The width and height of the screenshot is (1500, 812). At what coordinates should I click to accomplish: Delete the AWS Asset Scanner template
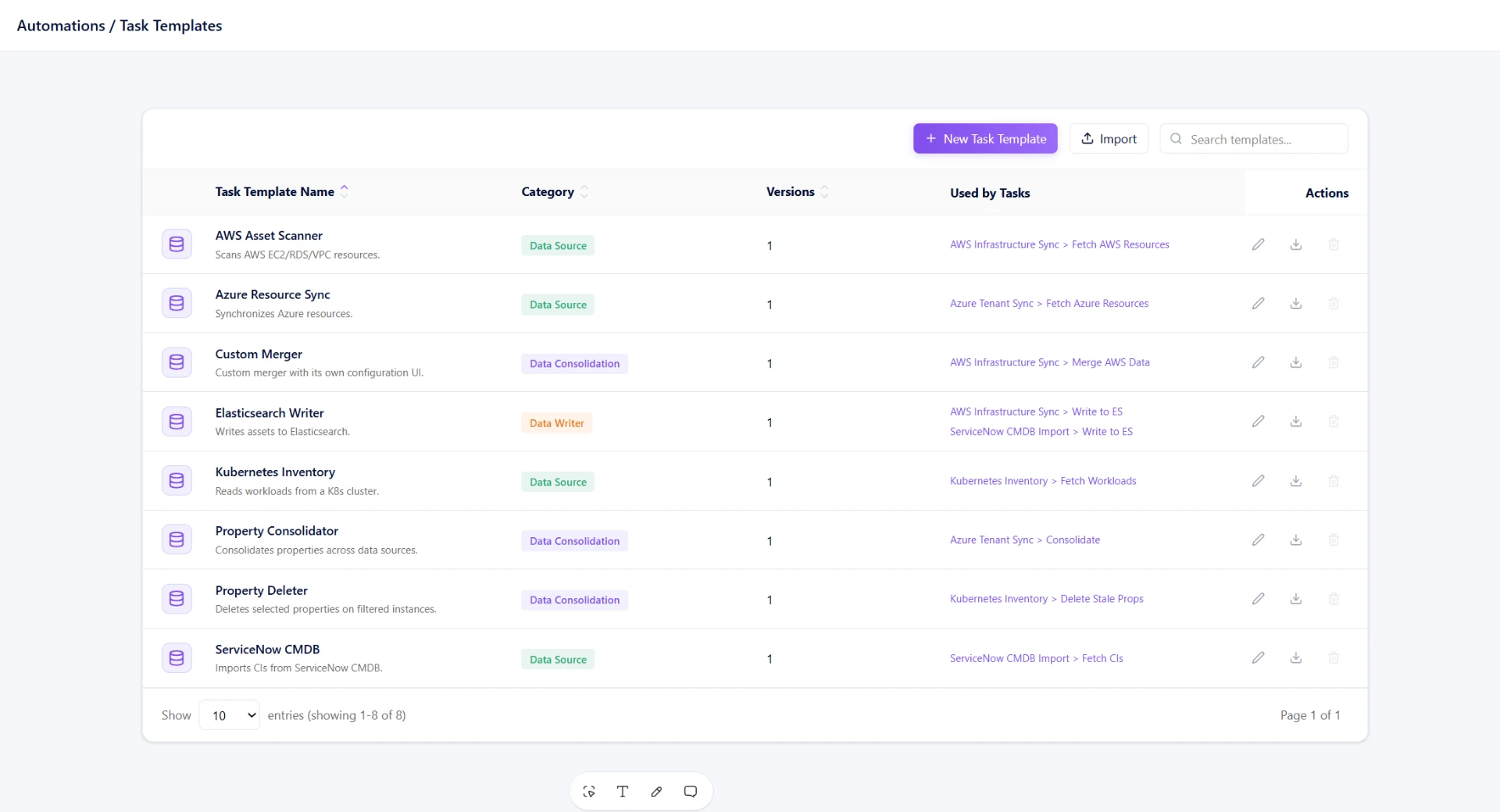1334,244
